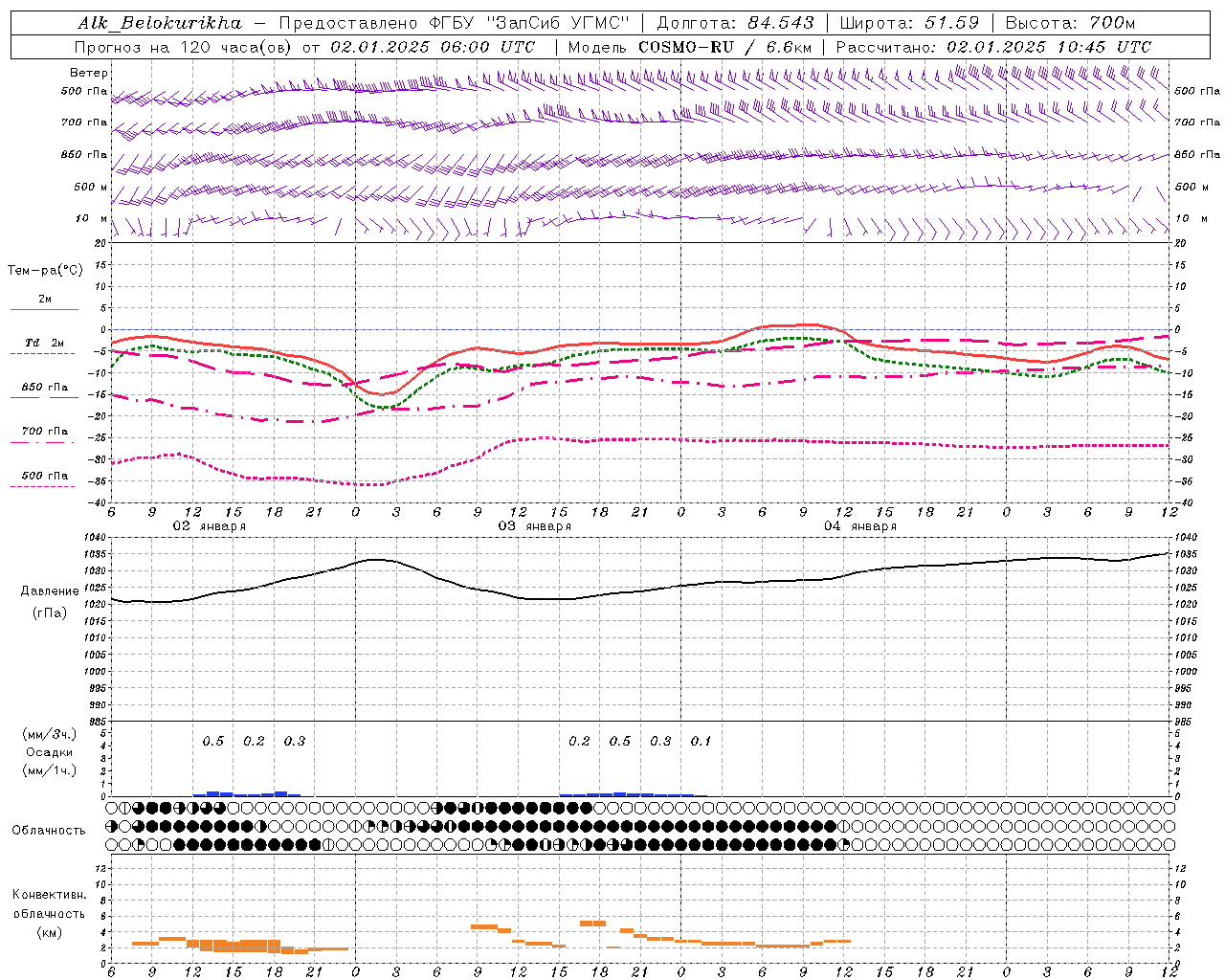Click the station name Alk_Belokurikha in the header
This screenshot has height=980, width=1225.
(160, 23)
